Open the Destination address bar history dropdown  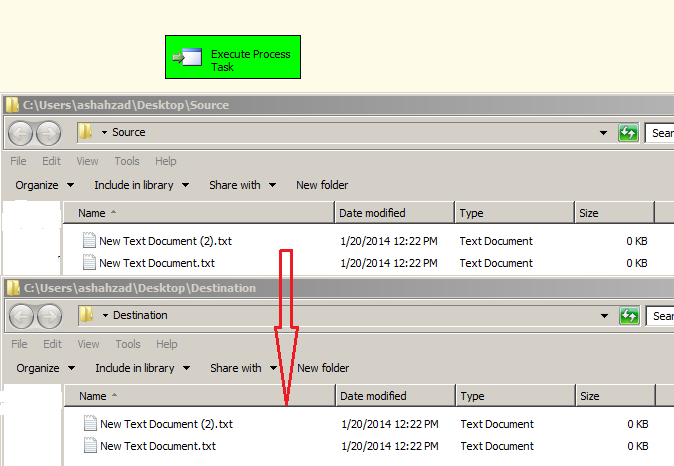(604, 316)
